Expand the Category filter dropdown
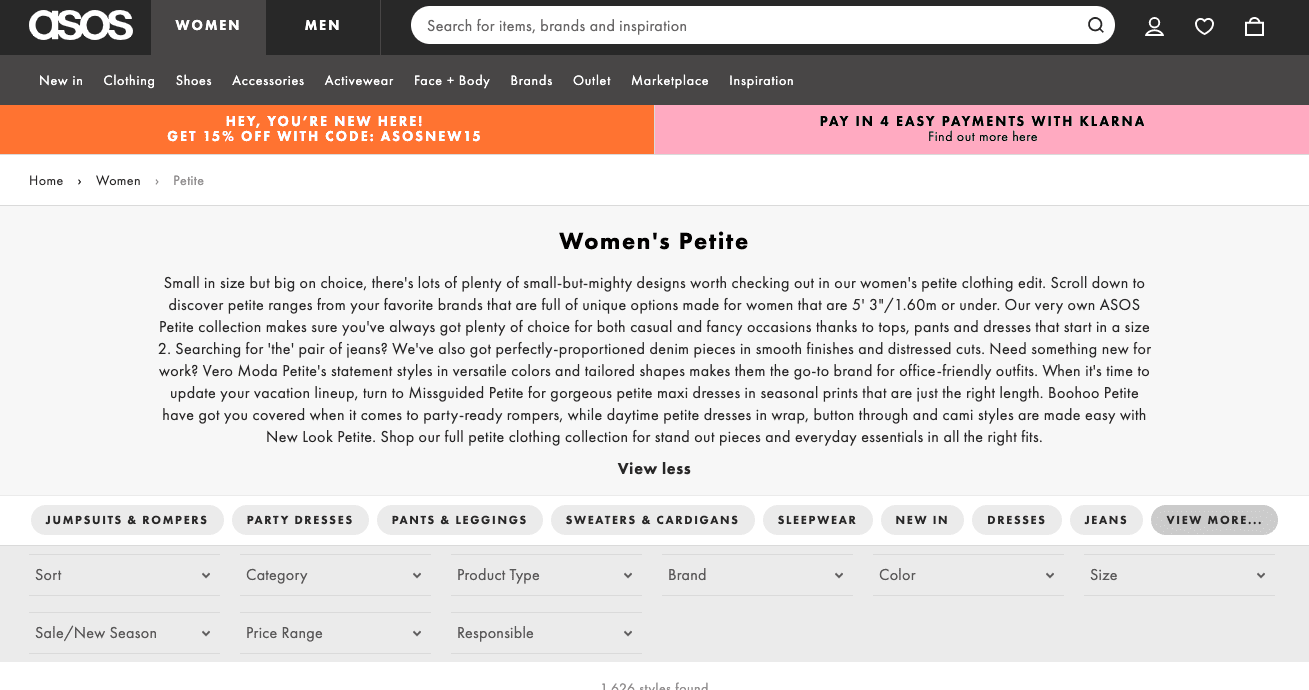This screenshot has height=690, width=1309. coord(335,575)
